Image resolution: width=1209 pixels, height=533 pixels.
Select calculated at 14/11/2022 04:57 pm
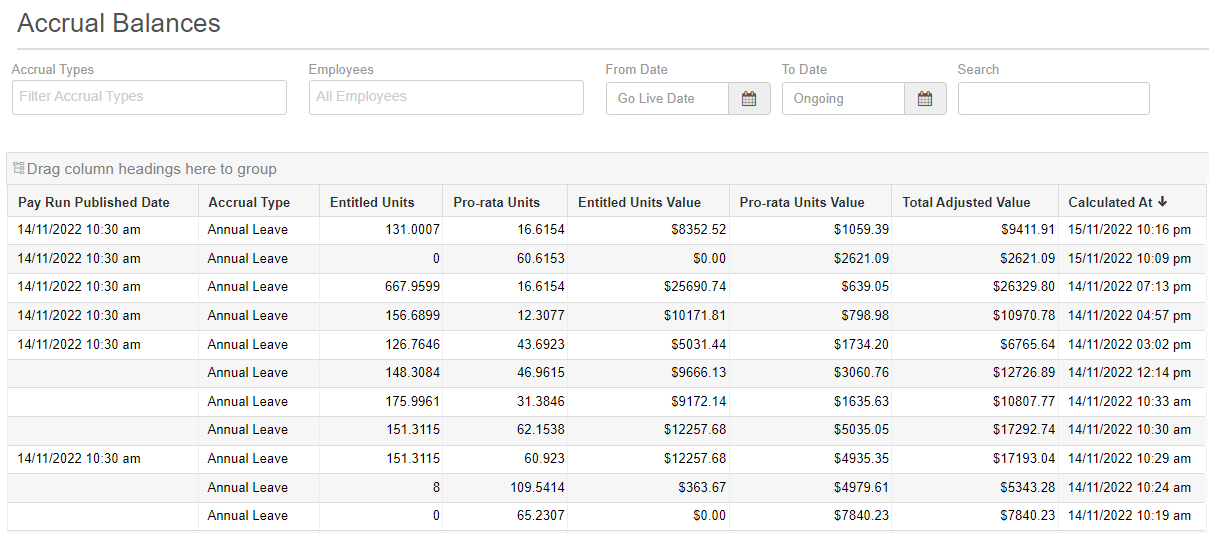(1129, 315)
